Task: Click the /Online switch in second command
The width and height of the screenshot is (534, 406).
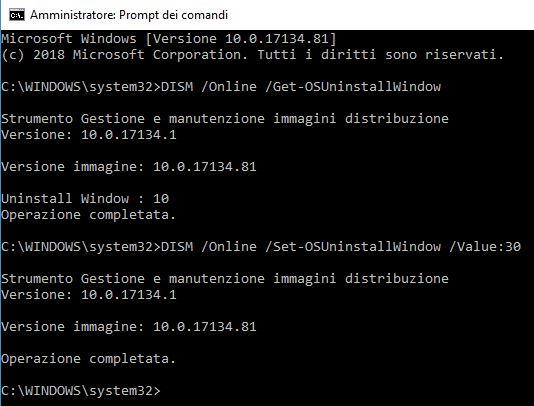Action: tap(229, 247)
